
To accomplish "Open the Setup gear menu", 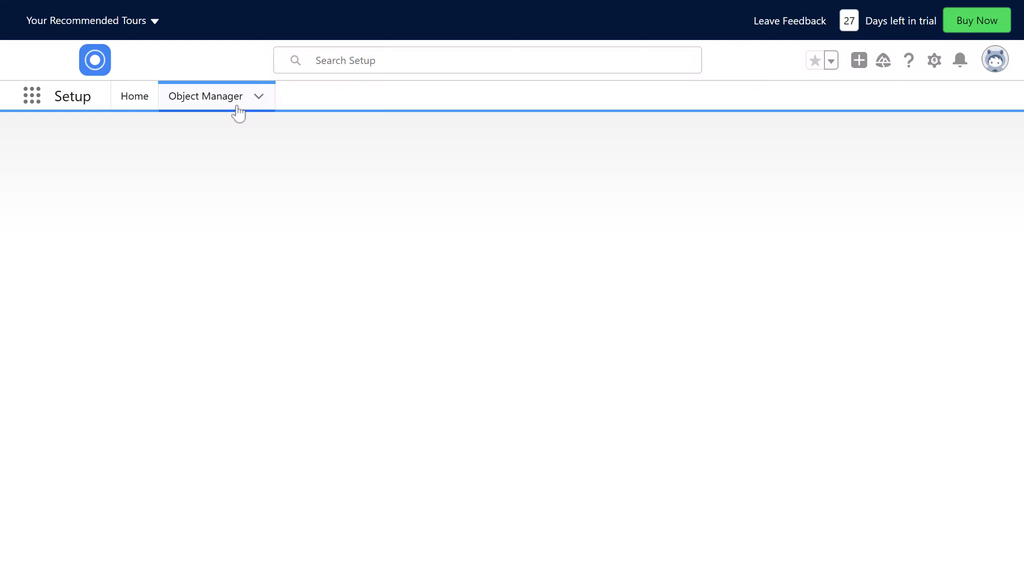I will tap(934, 61).
